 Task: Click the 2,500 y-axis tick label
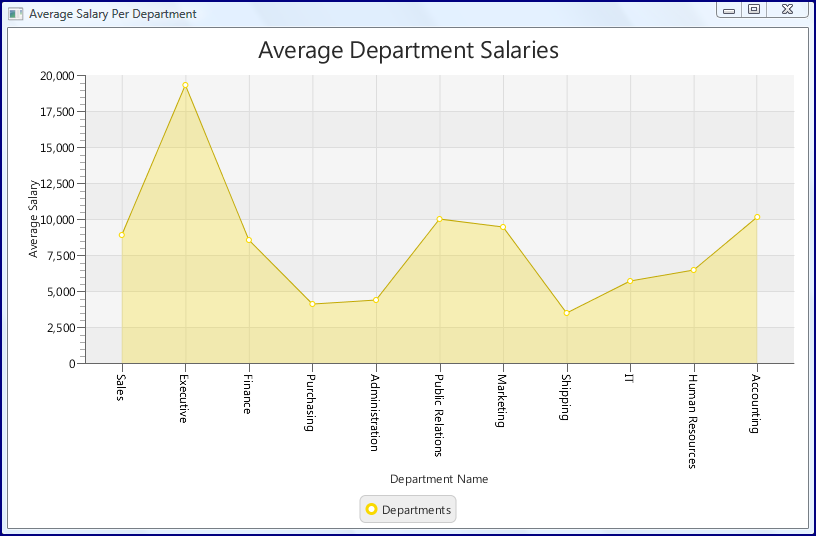click(61, 328)
